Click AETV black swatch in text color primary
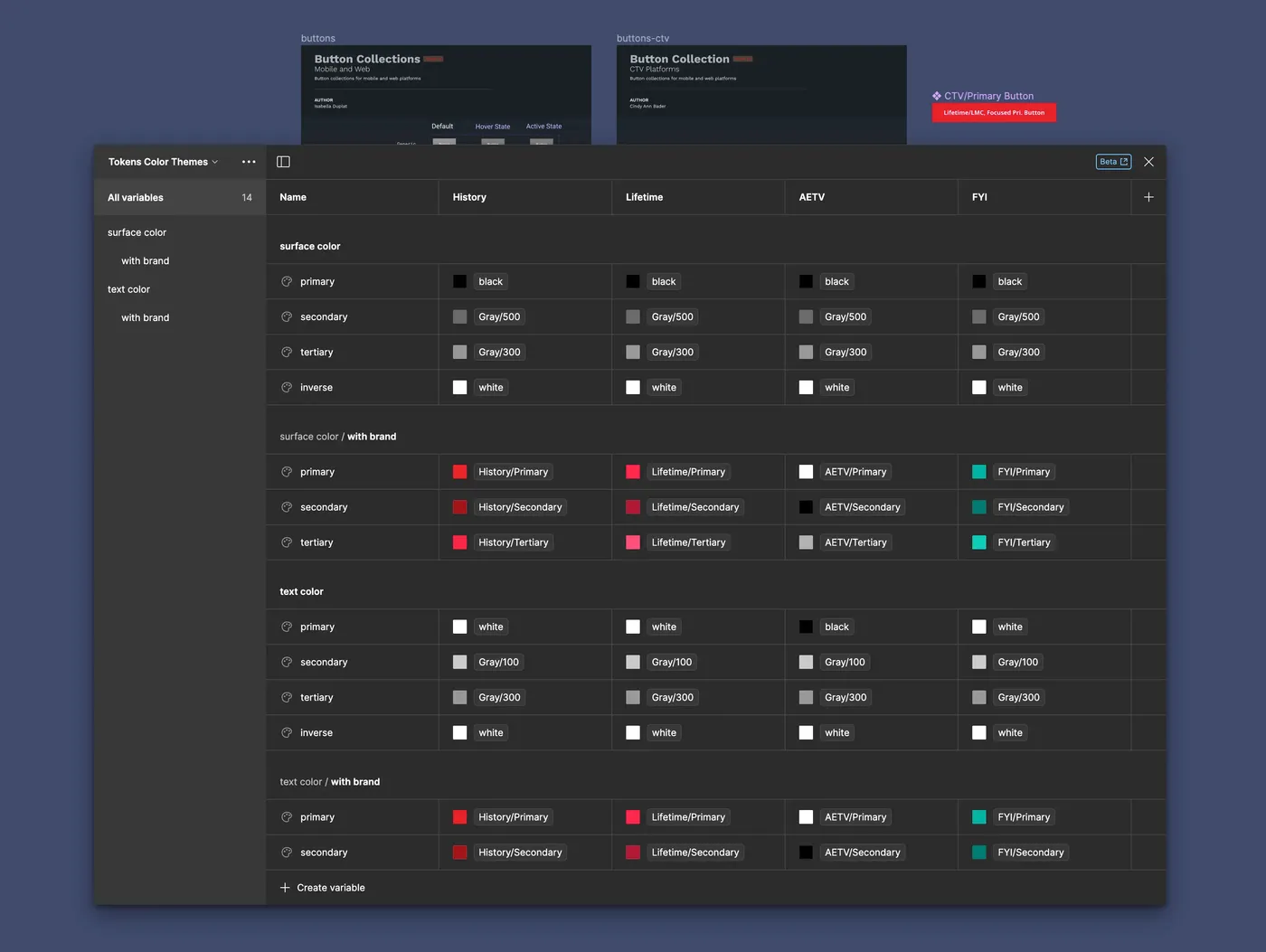The width and height of the screenshot is (1266, 952). (x=807, y=627)
